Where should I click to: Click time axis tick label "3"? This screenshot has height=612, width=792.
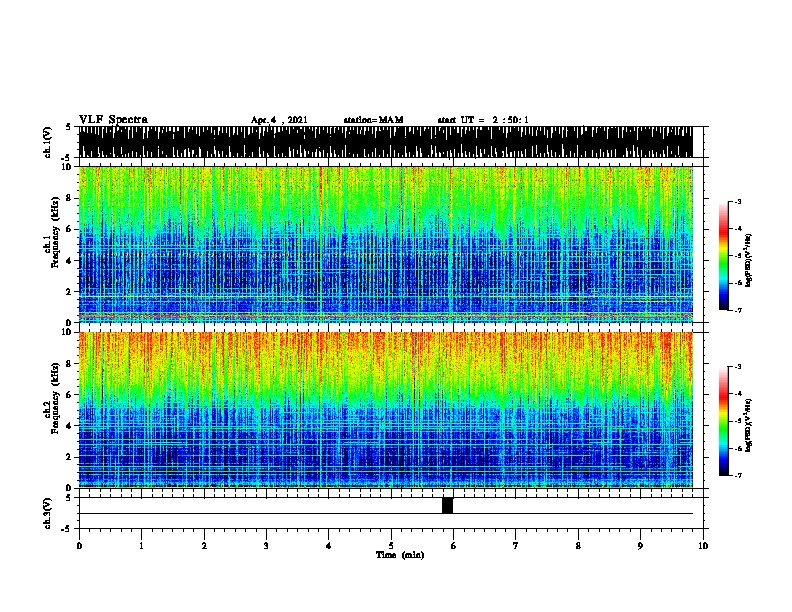click(266, 545)
